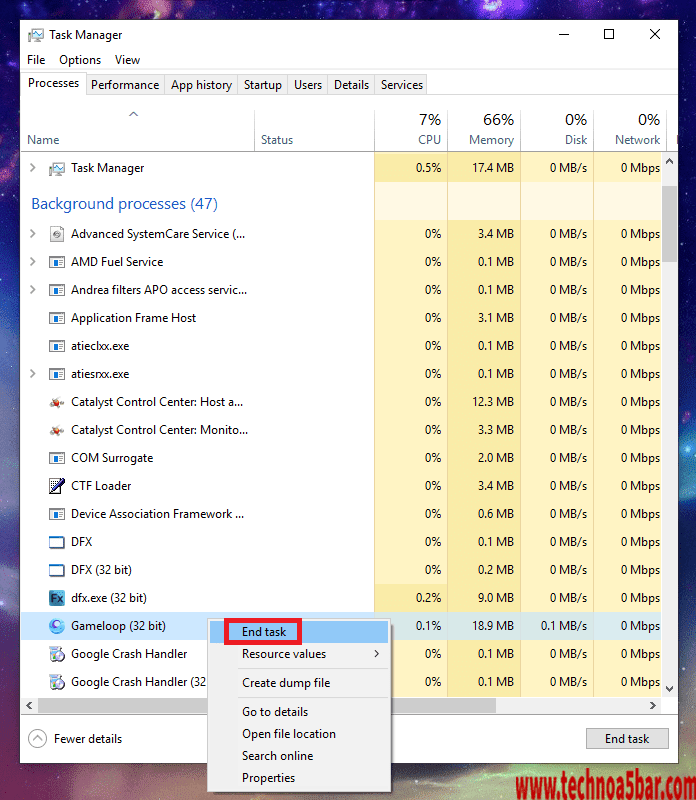Click the Gameloop (32 bit) icon

(x=57, y=626)
